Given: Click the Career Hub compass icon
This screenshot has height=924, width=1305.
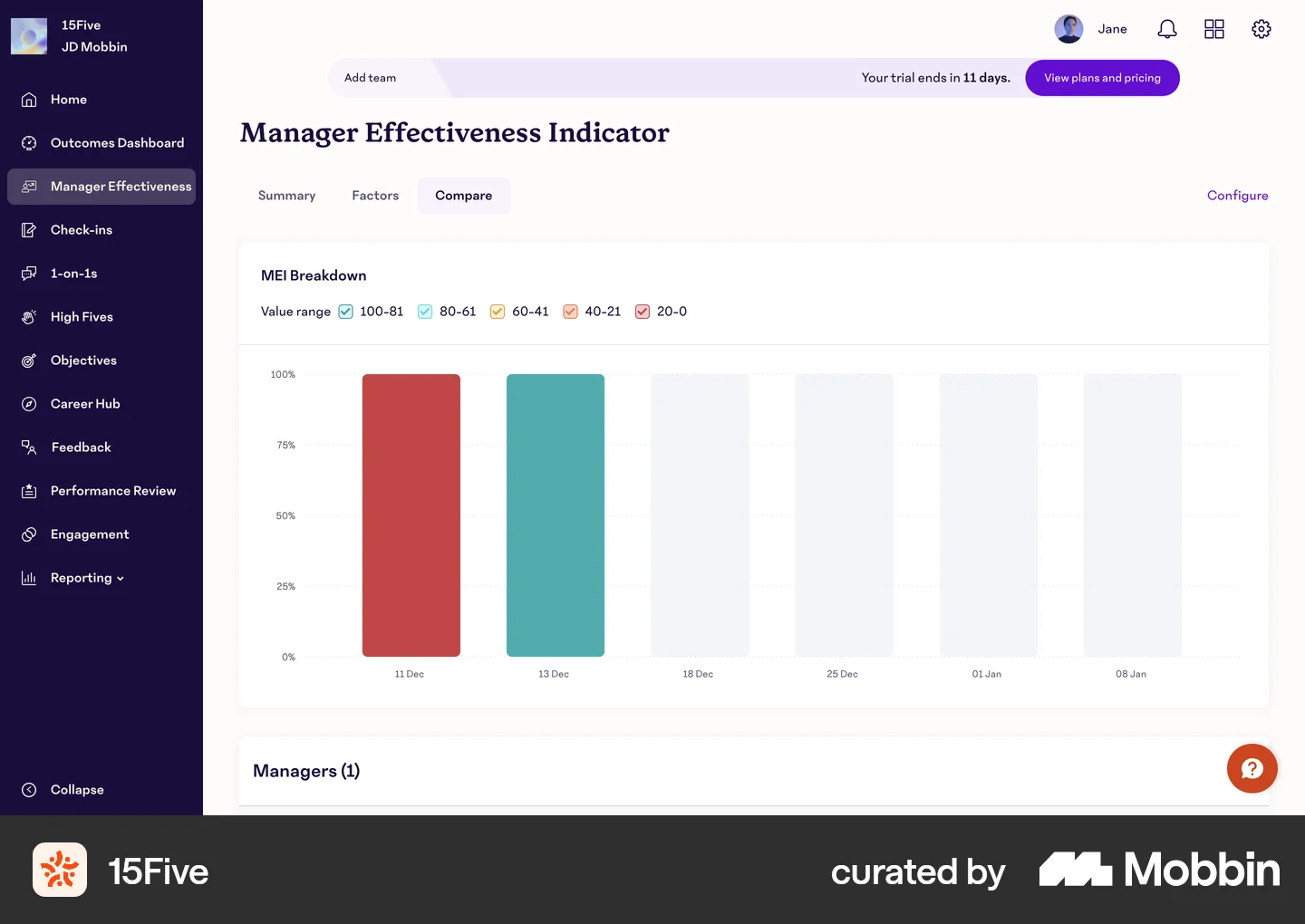Looking at the screenshot, I should (29, 404).
